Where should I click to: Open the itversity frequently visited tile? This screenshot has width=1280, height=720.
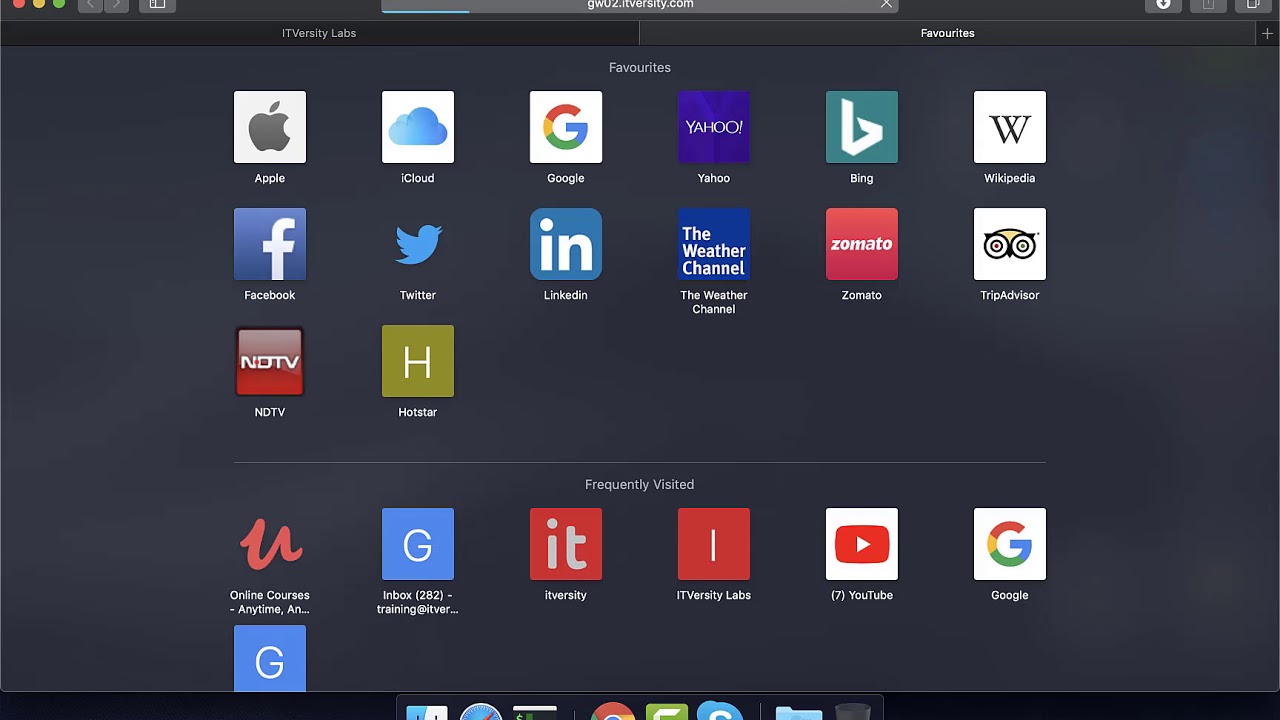pos(565,544)
